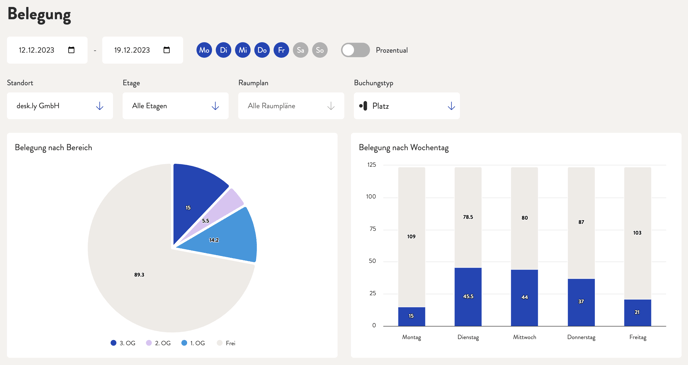
Task: Toggle 1. OG legend entry
Action: [193, 343]
